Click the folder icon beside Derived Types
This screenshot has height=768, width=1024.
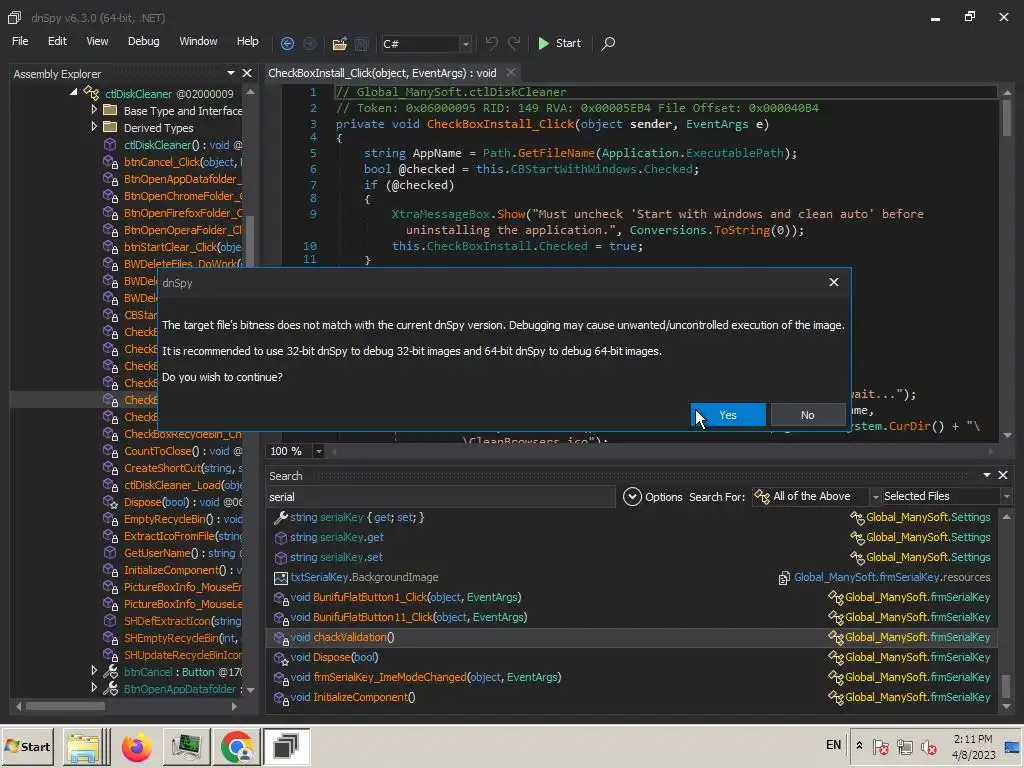click(x=110, y=127)
